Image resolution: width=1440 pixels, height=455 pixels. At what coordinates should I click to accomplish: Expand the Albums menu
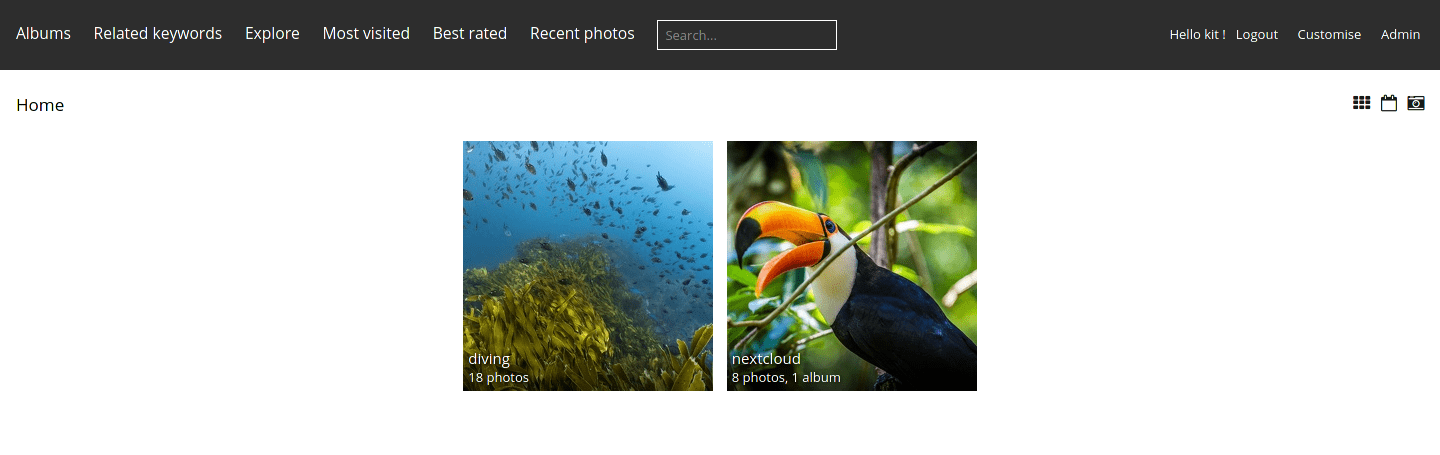43,33
